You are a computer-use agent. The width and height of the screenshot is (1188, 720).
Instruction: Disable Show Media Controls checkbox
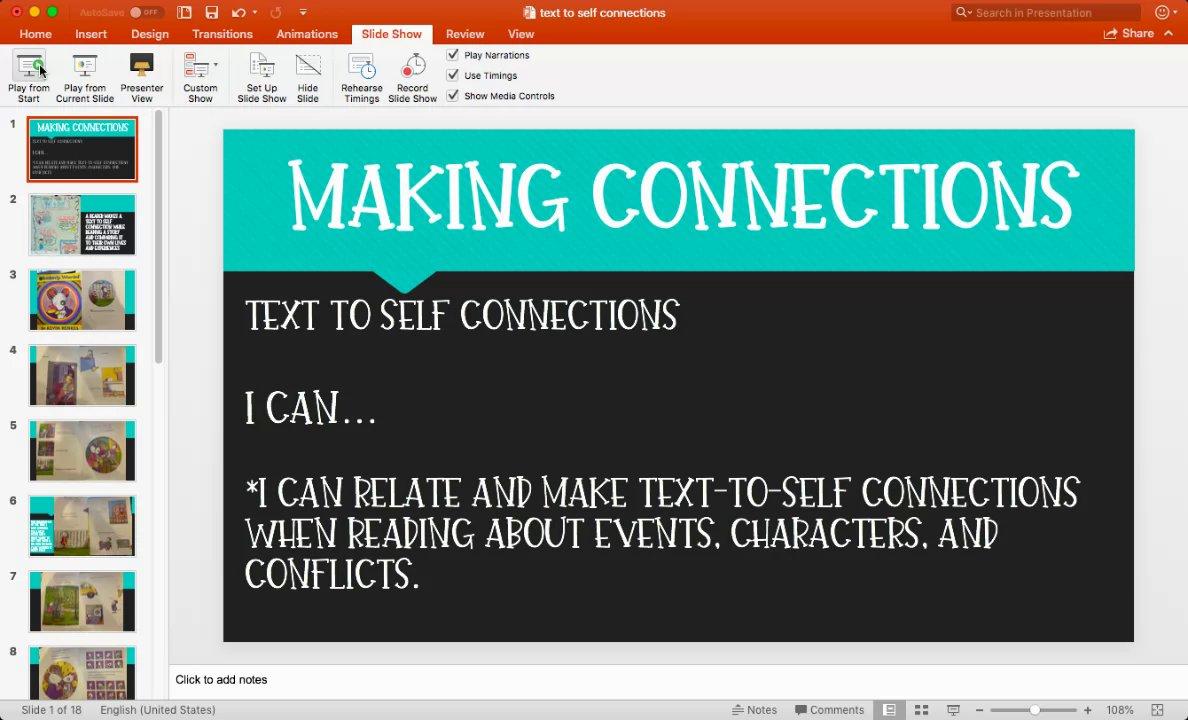(x=452, y=95)
